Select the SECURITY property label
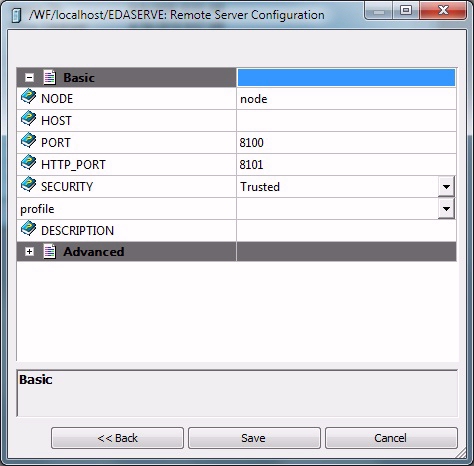 coord(67,187)
